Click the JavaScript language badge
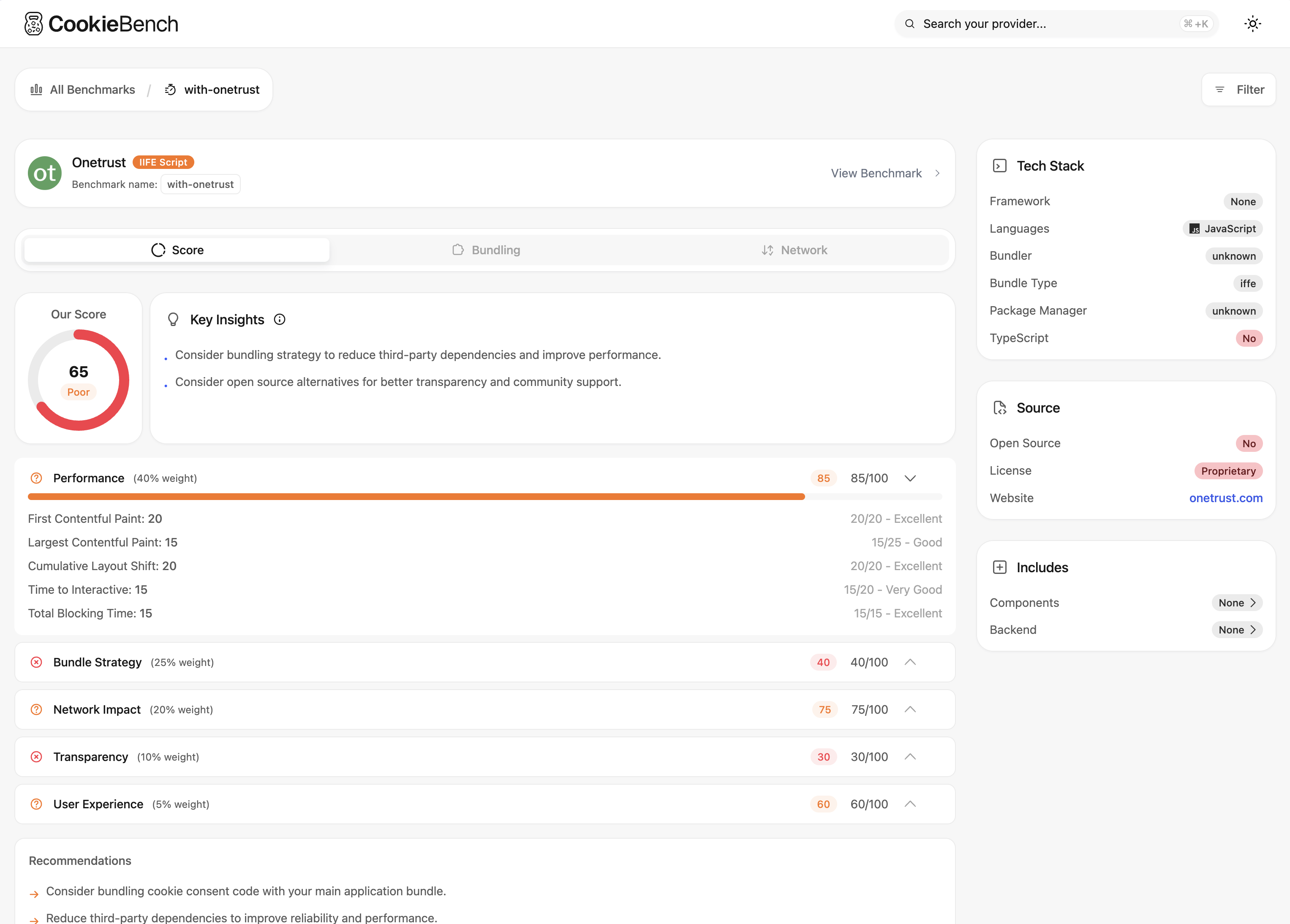The width and height of the screenshot is (1290, 924). click(1222, 228)
